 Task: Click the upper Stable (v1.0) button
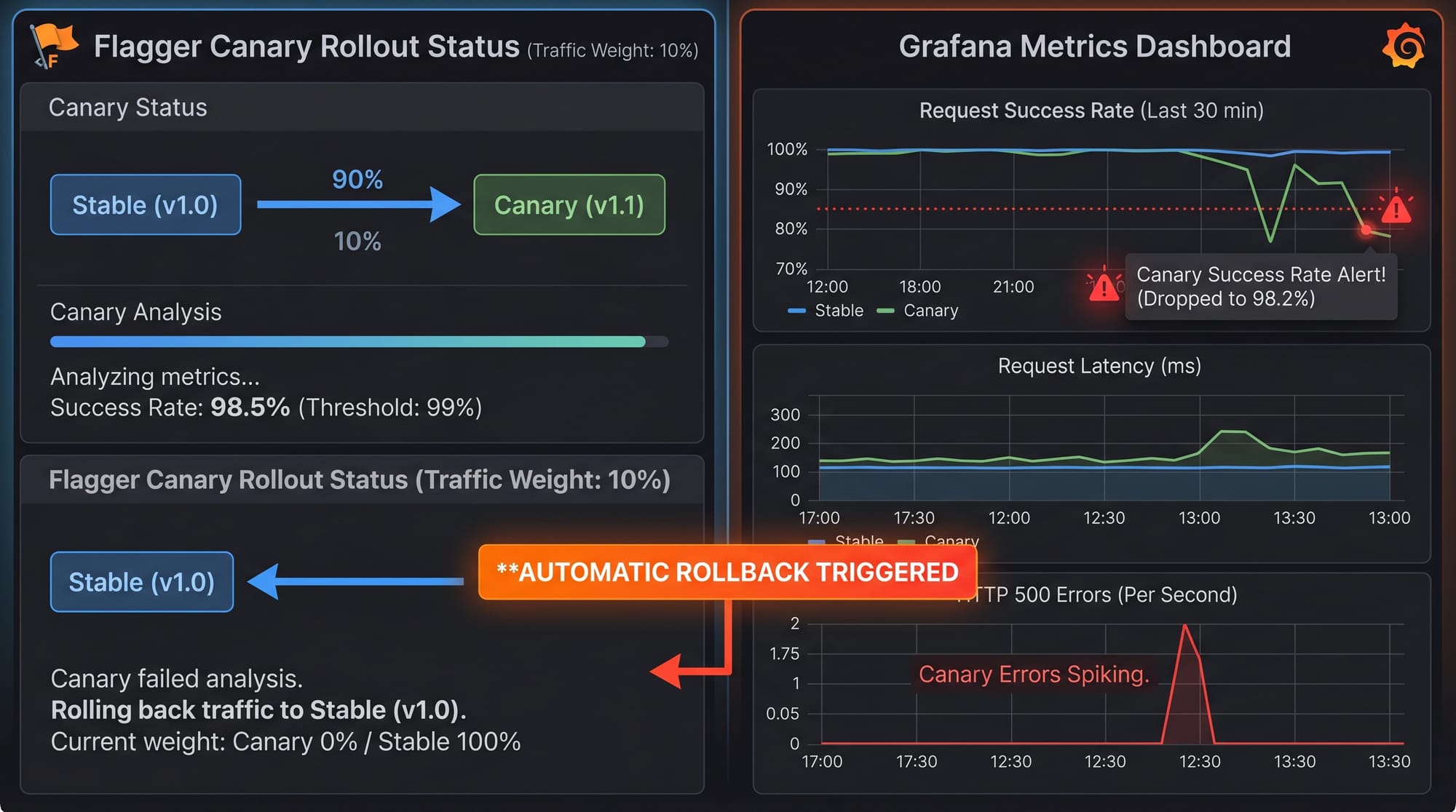coord(145,205)
